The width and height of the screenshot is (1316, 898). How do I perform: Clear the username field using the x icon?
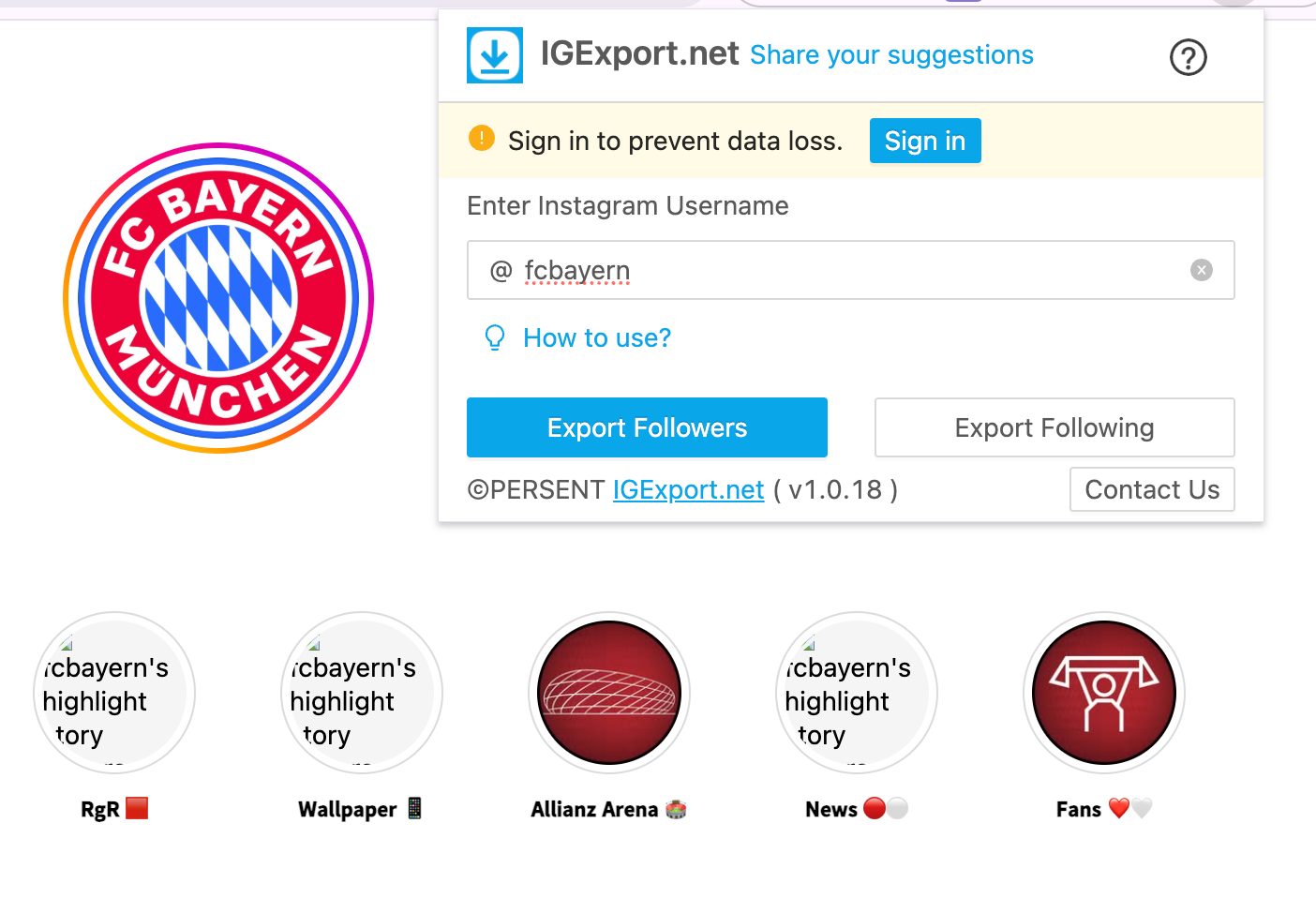(1202, 270)
